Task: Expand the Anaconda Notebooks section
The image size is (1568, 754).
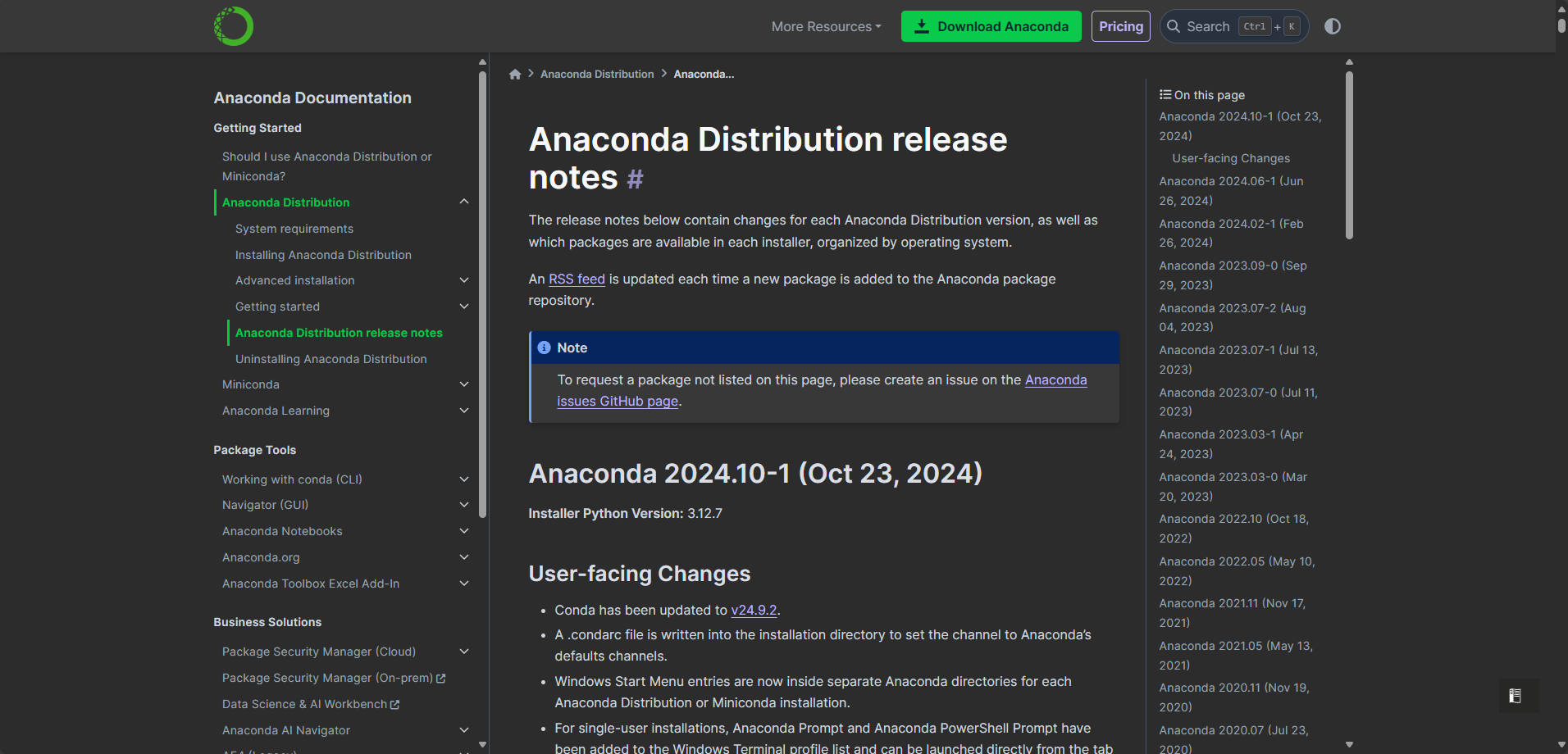Action: 464,531
